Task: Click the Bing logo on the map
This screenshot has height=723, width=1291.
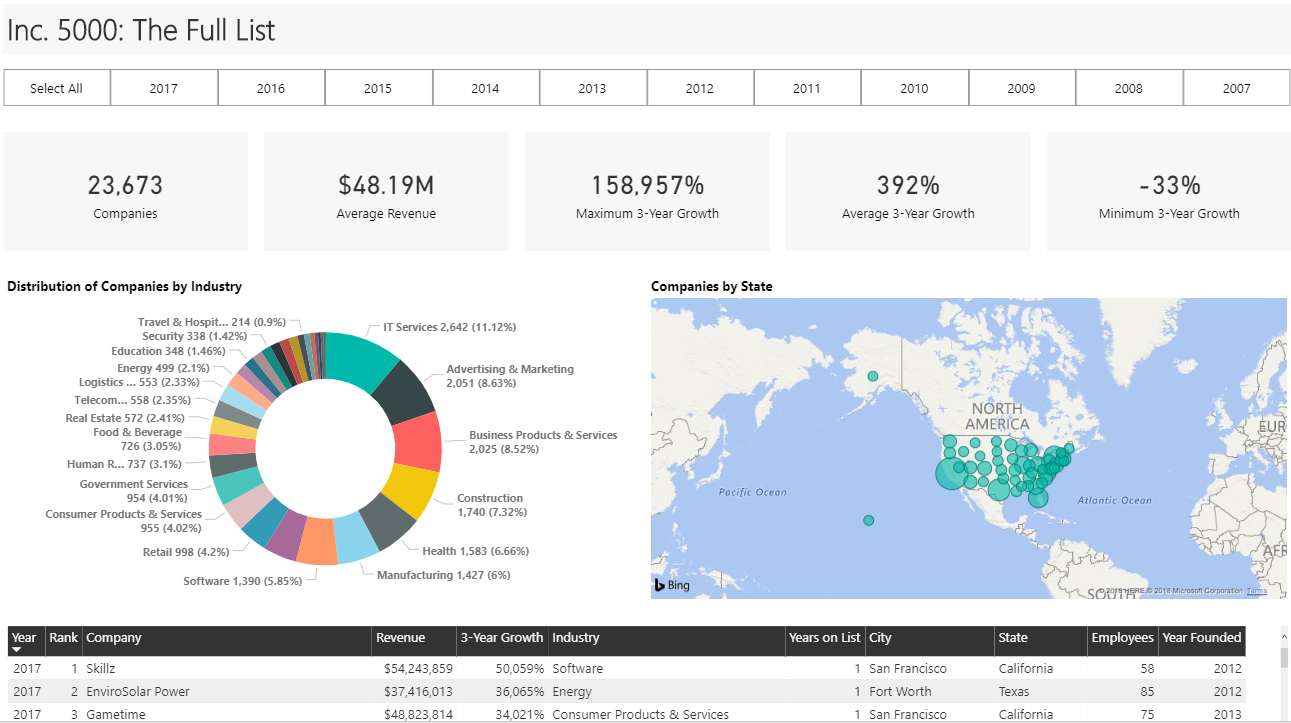Action: click(x=672, y=585)
